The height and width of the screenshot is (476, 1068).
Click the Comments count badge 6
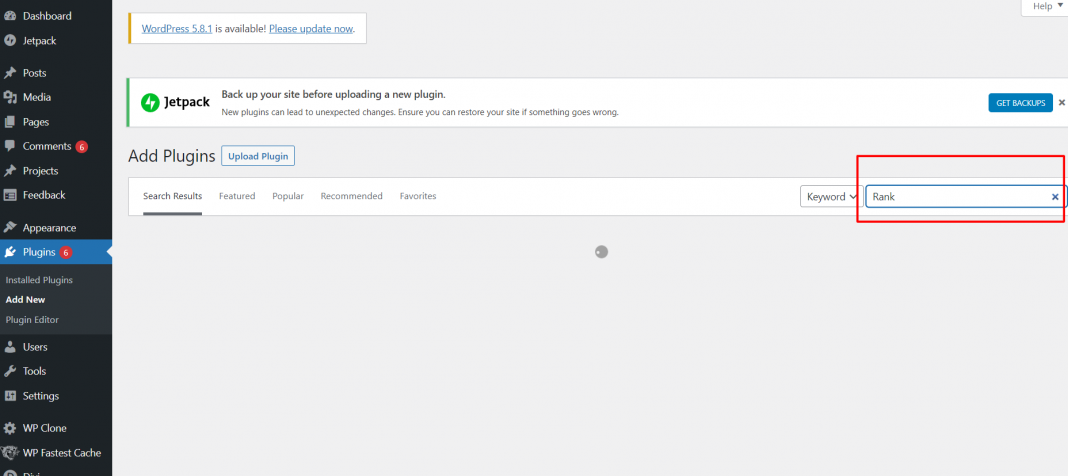coord(82,146)
